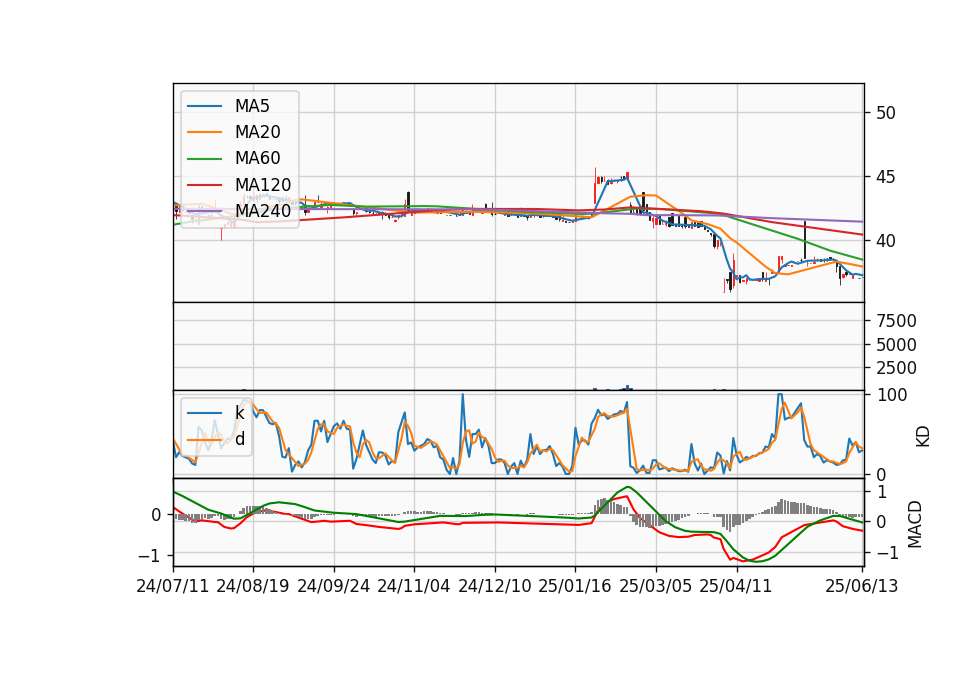960x690 pixels.
Task: Click the date label 25/04/11
Action: tap(736, 586)
